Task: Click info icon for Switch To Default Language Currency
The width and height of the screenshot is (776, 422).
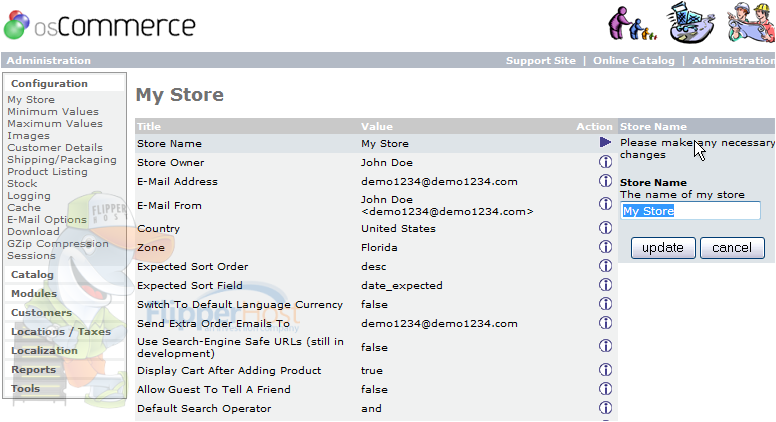Action: tap(605, 303)
